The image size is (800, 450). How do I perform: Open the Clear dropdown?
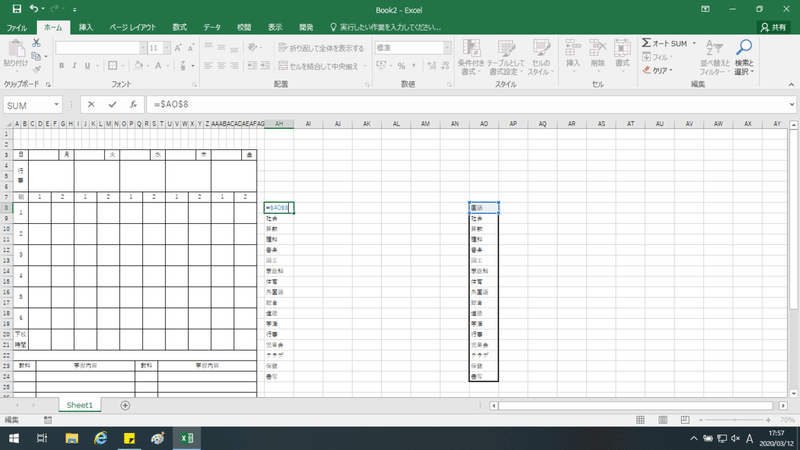(x=658, y=70)
